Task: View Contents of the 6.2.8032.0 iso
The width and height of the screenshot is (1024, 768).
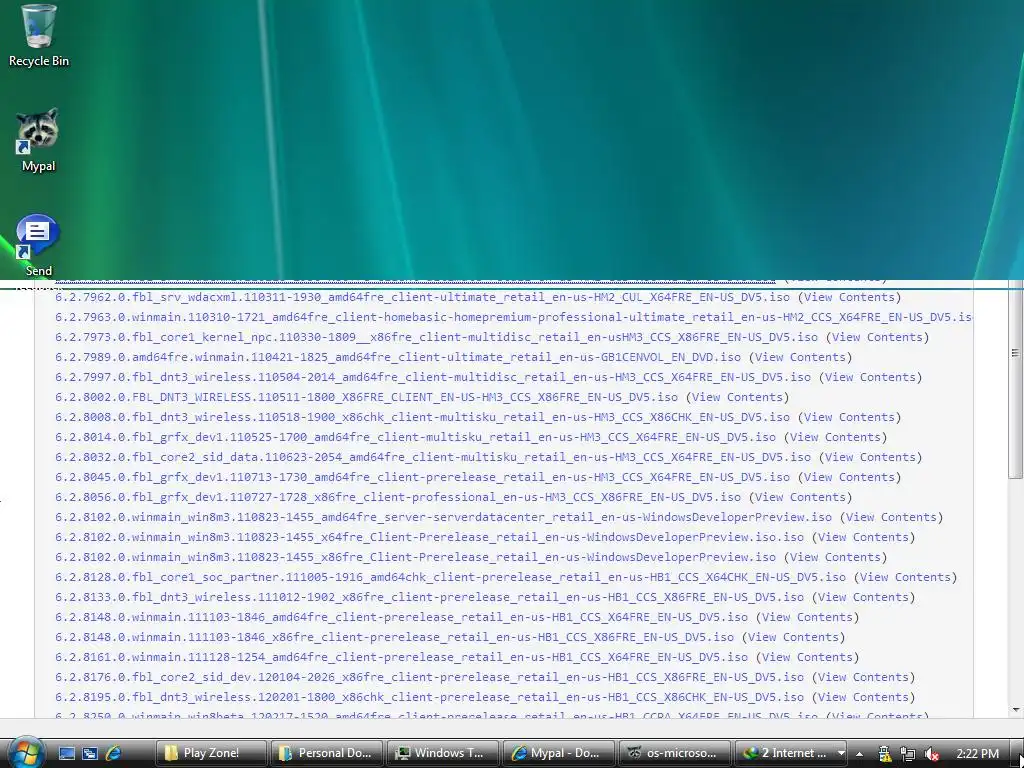Action: point(871,457)
